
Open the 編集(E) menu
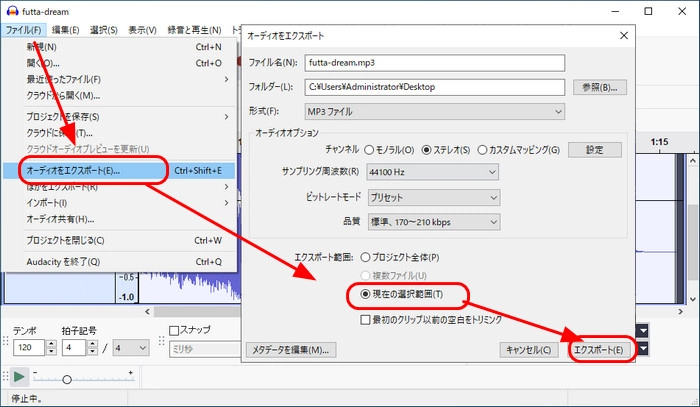[x=65, y=30]
